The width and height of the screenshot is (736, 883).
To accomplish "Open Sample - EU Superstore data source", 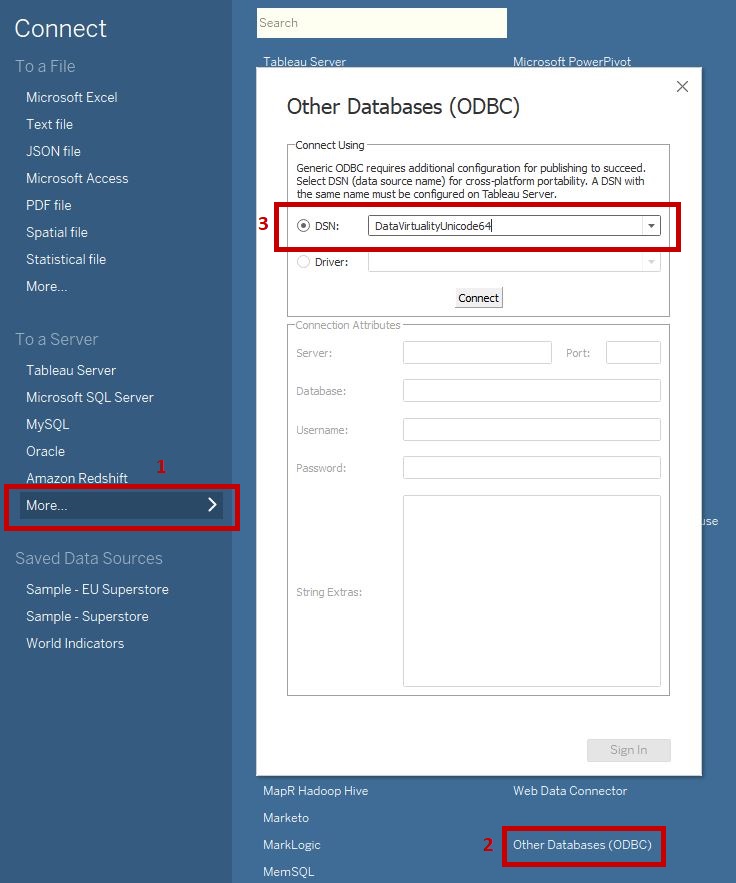I will [x=97, y=589].
